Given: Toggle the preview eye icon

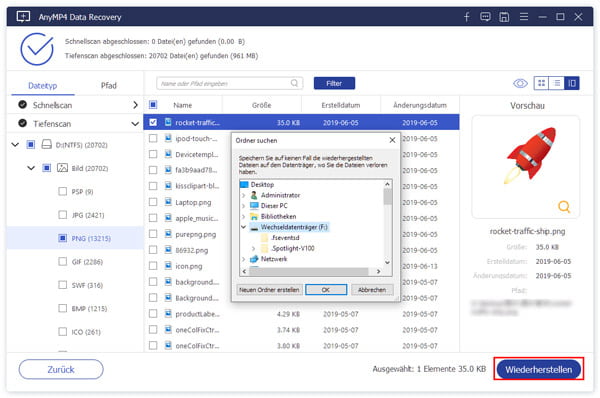Looking at the screenshot, I should click(x=520, y=83).
